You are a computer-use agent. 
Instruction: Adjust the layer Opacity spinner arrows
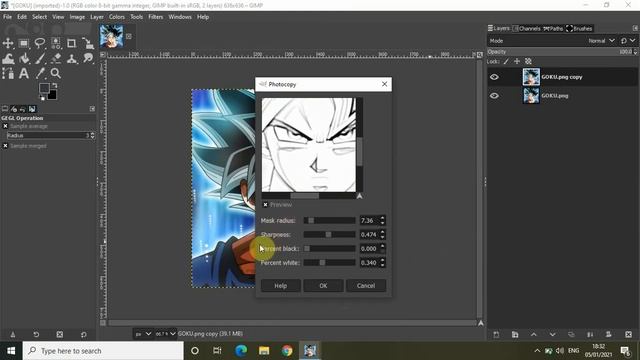[x=635, y=52]
